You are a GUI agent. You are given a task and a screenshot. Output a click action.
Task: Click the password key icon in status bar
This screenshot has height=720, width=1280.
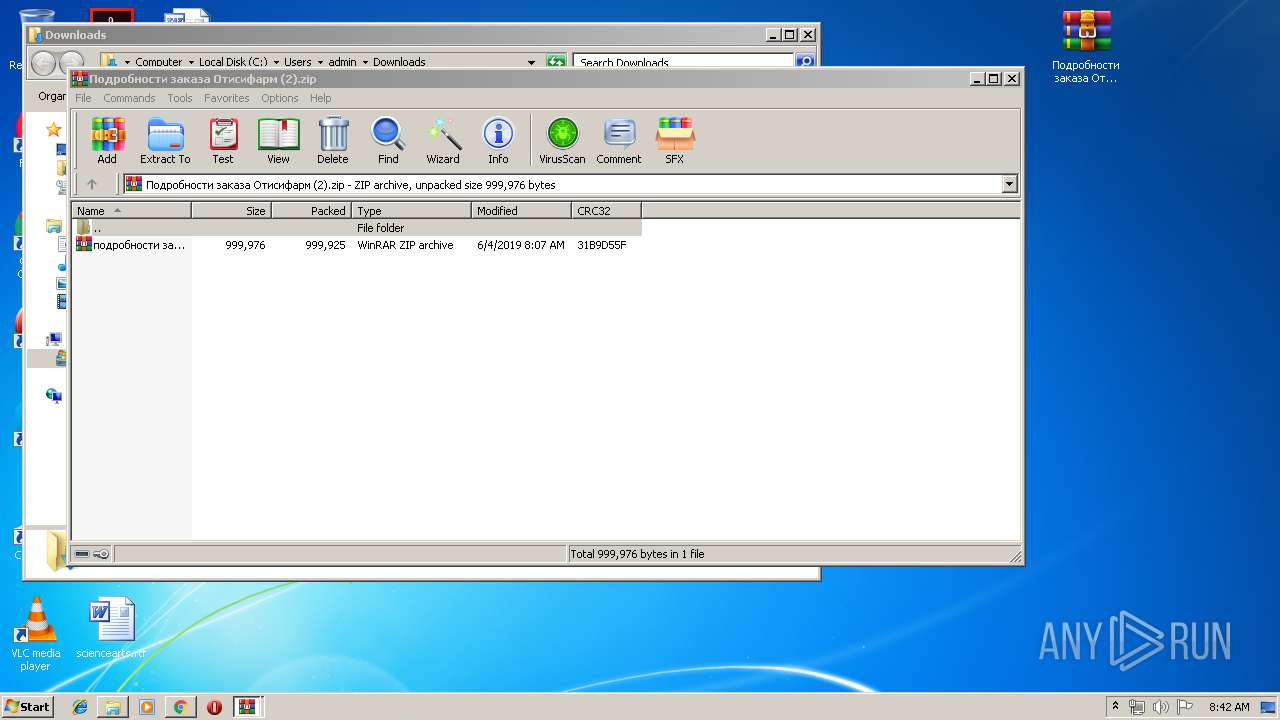(101, 554)
